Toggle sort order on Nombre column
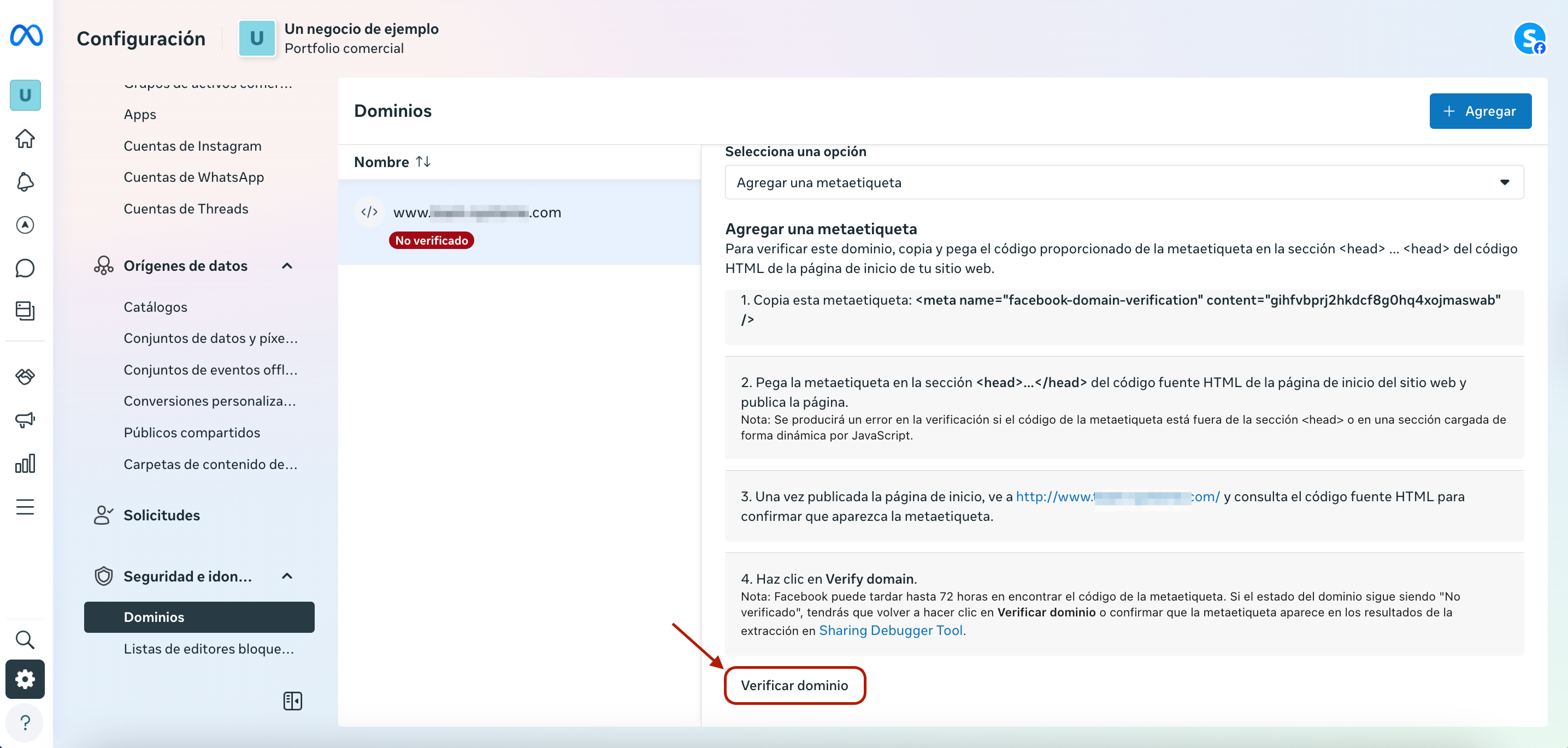Image resolution: width=1568 pixels, height=748 pixels. (x=423, y=162)
